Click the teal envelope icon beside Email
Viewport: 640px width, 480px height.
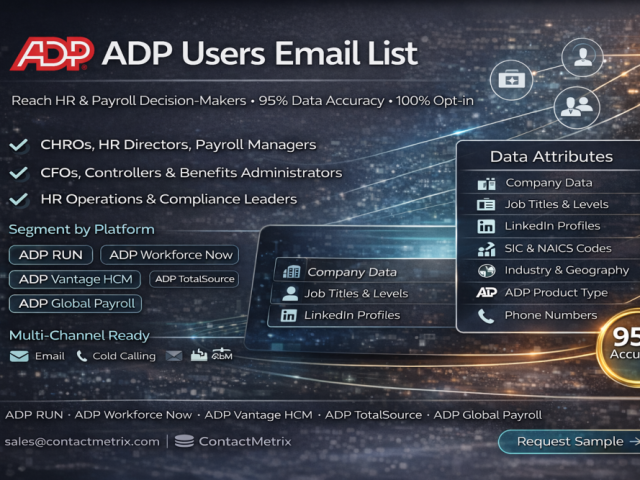click(19, 356)
